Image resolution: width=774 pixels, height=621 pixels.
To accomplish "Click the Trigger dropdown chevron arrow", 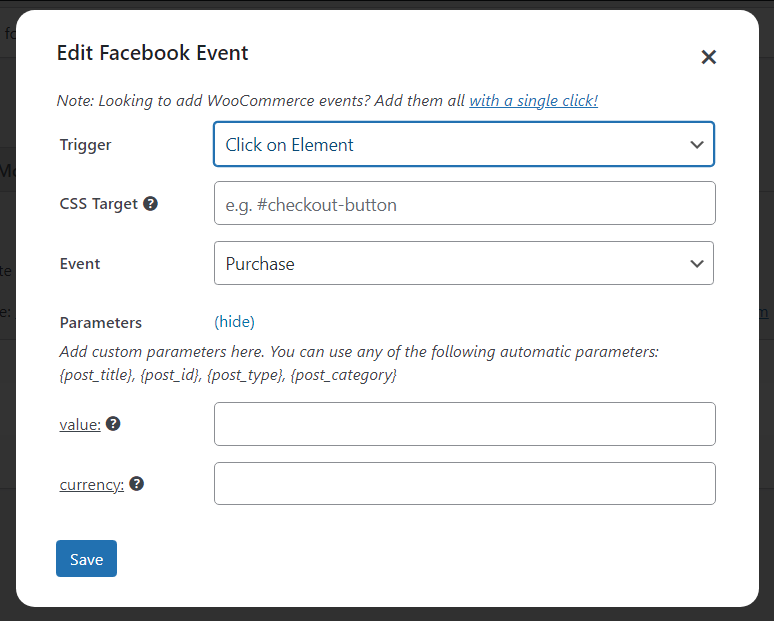I will [x=697, y=144].
